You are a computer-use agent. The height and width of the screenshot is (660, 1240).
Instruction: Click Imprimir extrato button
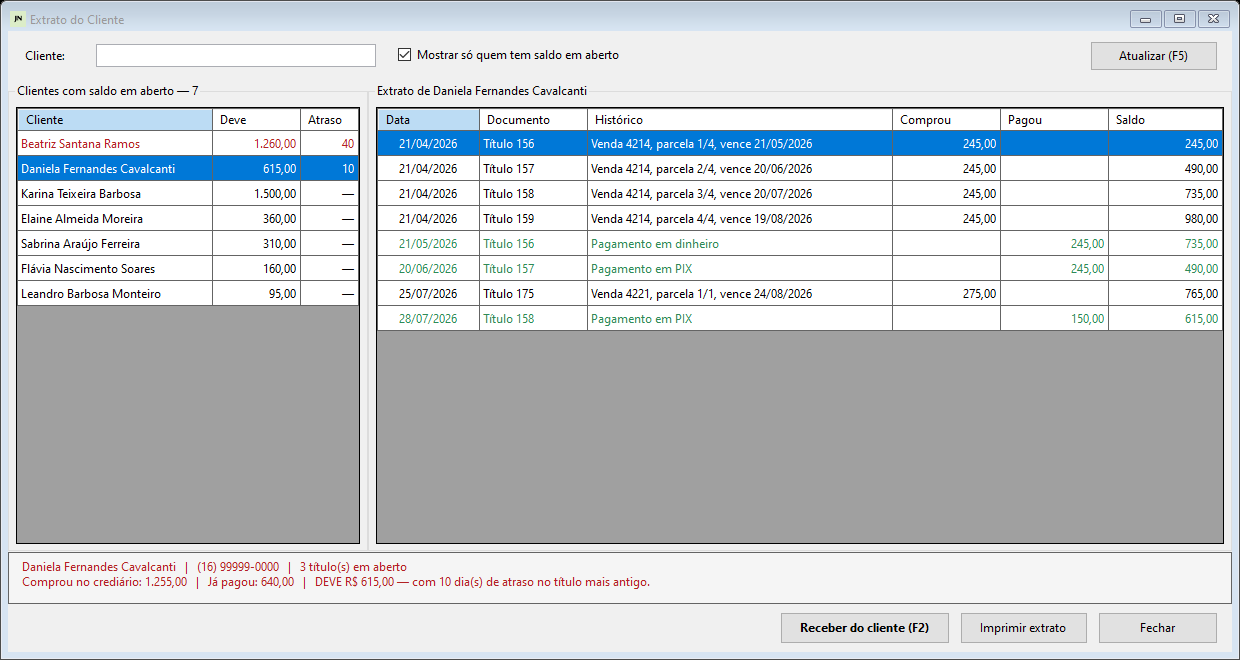click(1022, 628)
